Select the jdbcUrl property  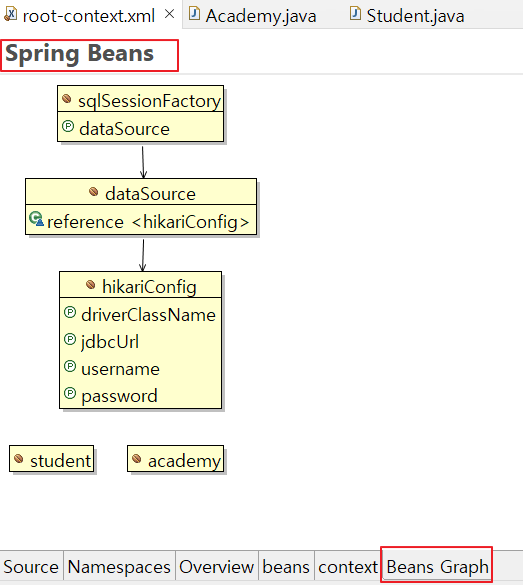tap(110, 342)
